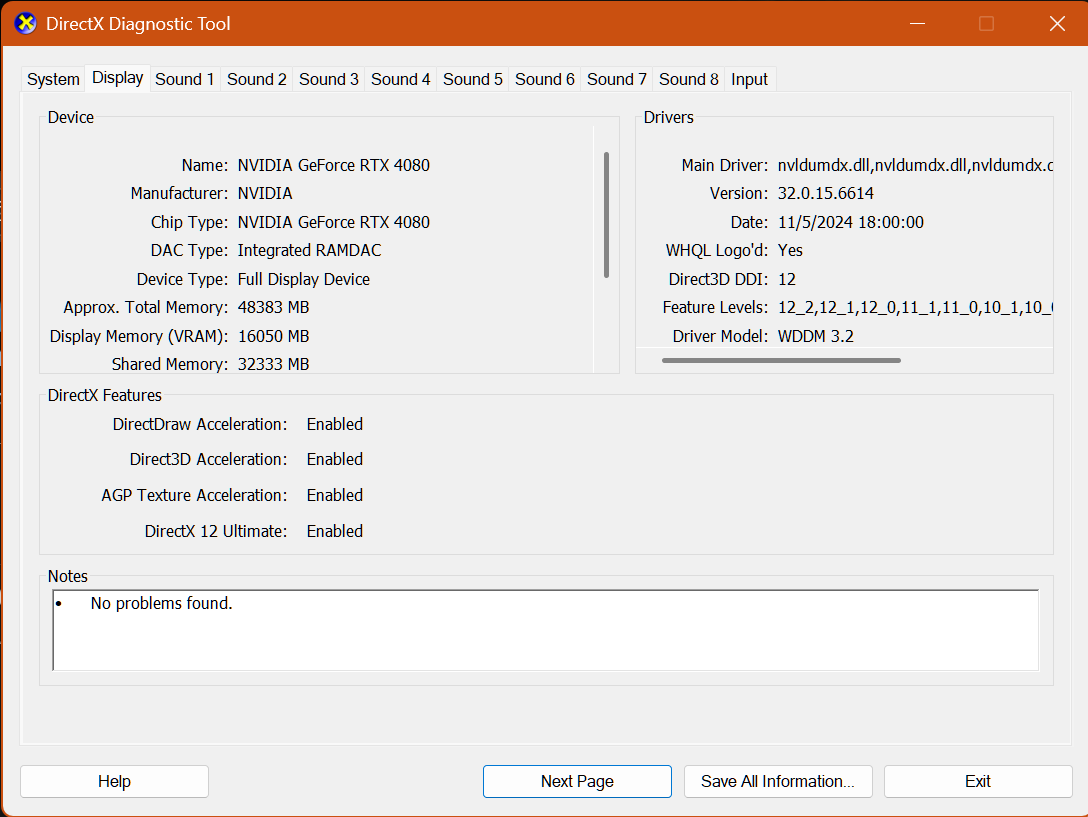
Task: Switch to the System tab
Action: [x=53, y=79]
